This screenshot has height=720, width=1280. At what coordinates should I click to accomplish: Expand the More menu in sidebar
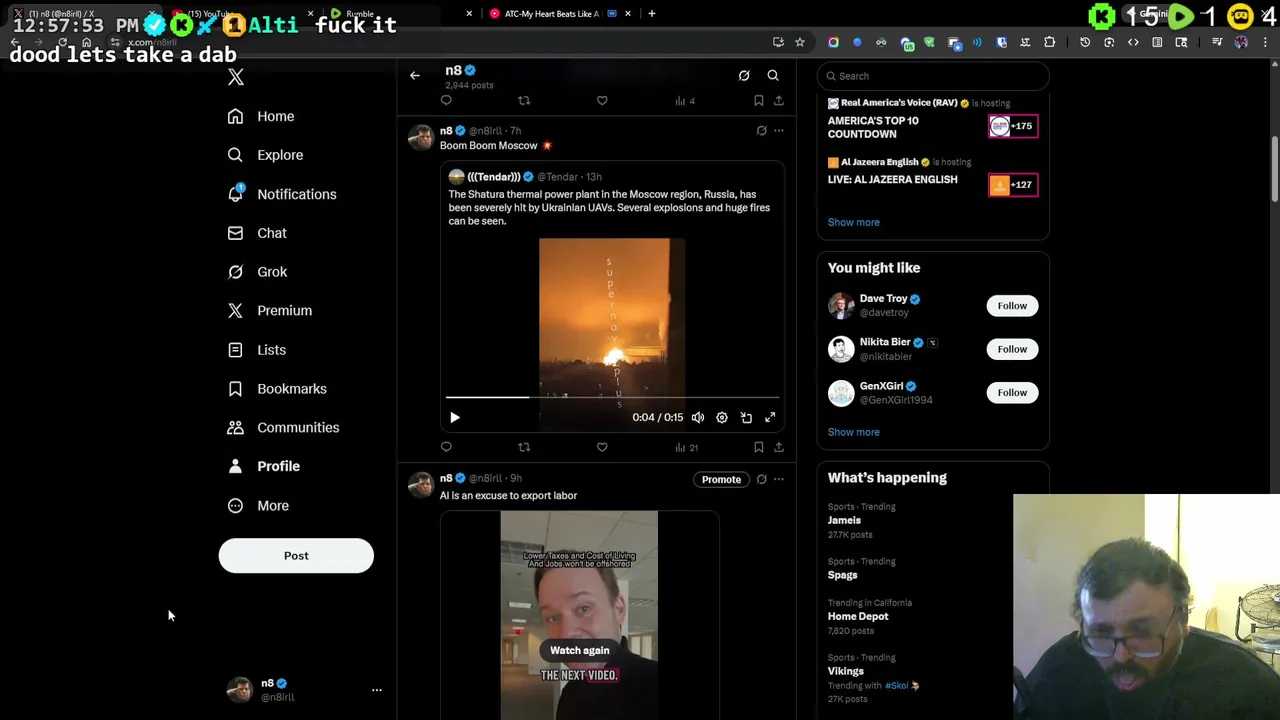(258, 506)
